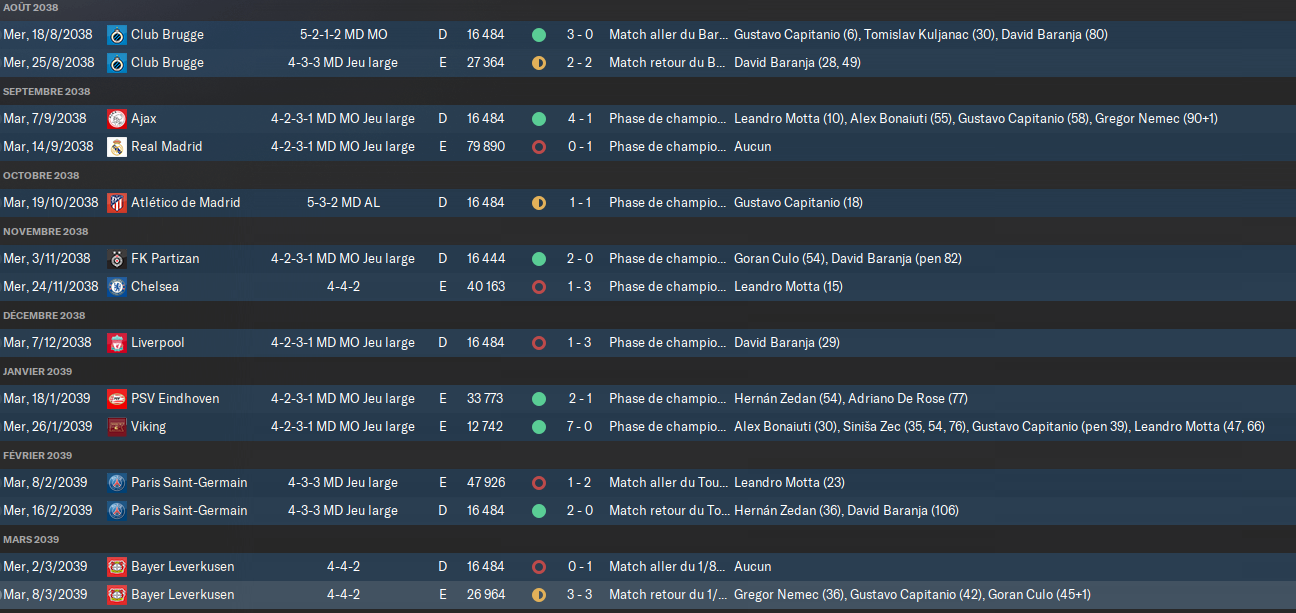
Task: Click the 79 890 attendance at Real Madrid
Action: tap(486, 146)
